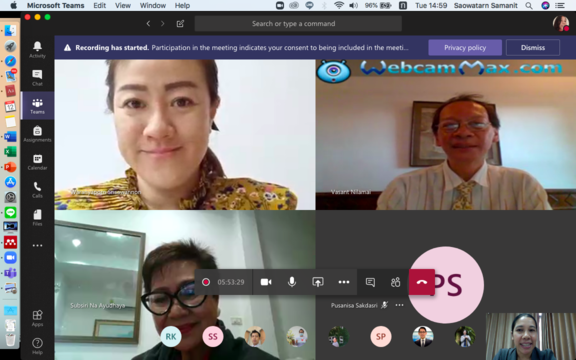The image size is (576, 360).
Task: Open Assignments in Teams sidebar
Action: coord(37,134)
